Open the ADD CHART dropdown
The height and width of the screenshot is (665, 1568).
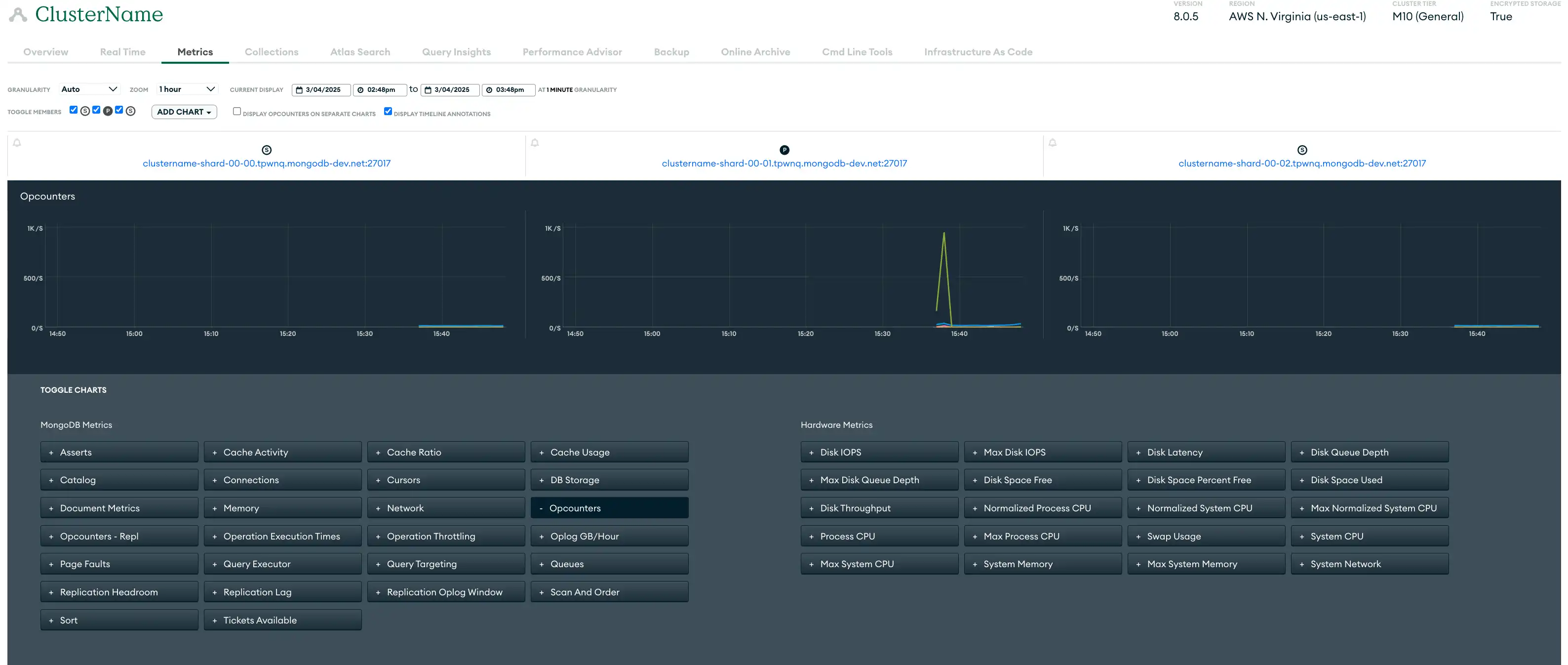tap(183, 112)
